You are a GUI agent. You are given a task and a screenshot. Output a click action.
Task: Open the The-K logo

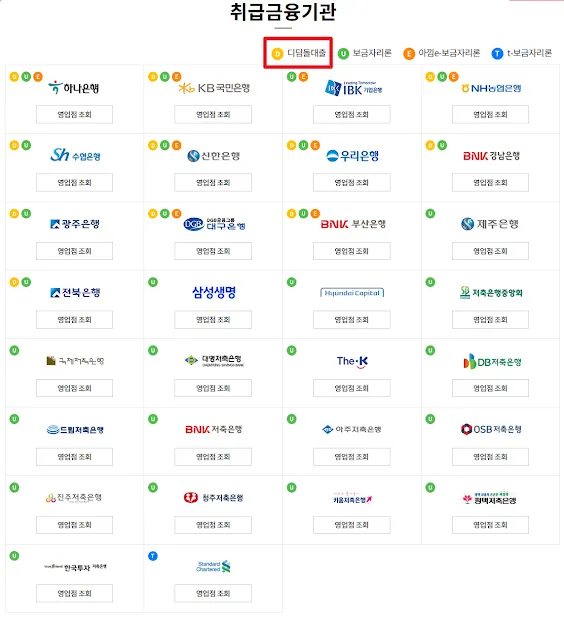(x=352, y=361)
